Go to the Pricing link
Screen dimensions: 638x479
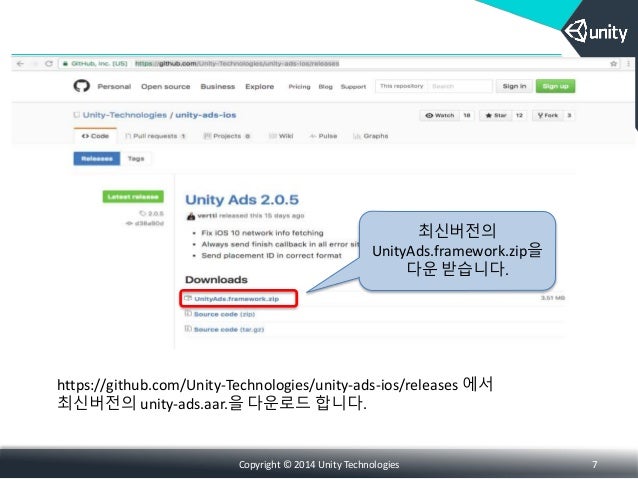point(299,87)
